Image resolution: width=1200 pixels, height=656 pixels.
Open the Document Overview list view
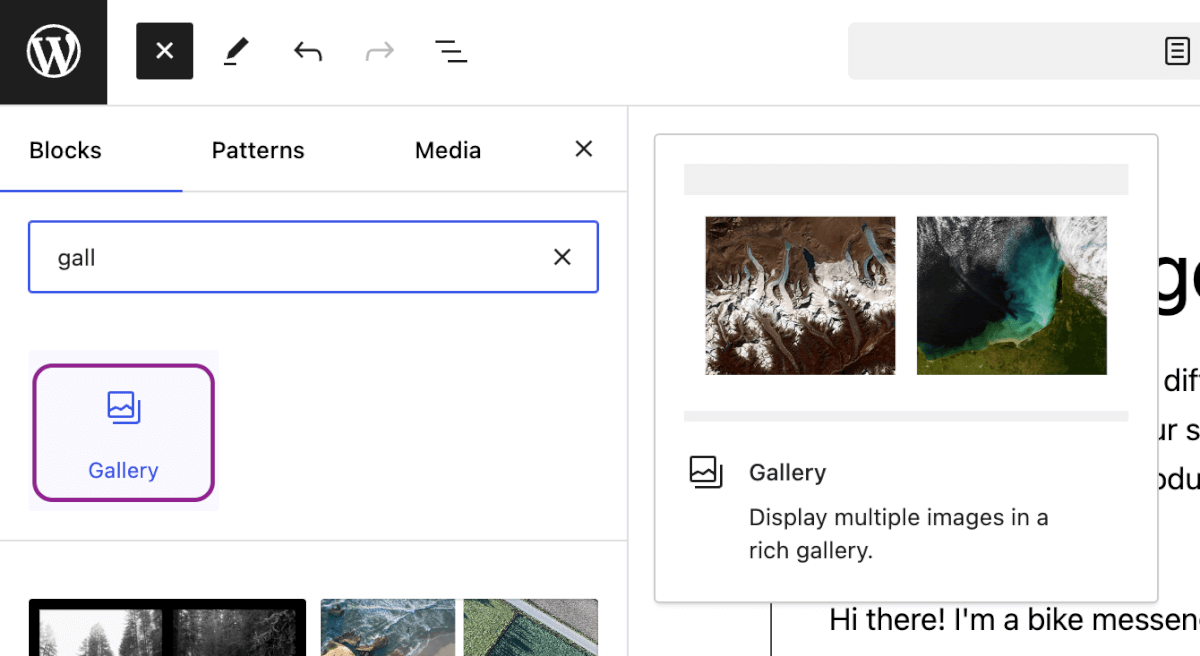[450, 51]
